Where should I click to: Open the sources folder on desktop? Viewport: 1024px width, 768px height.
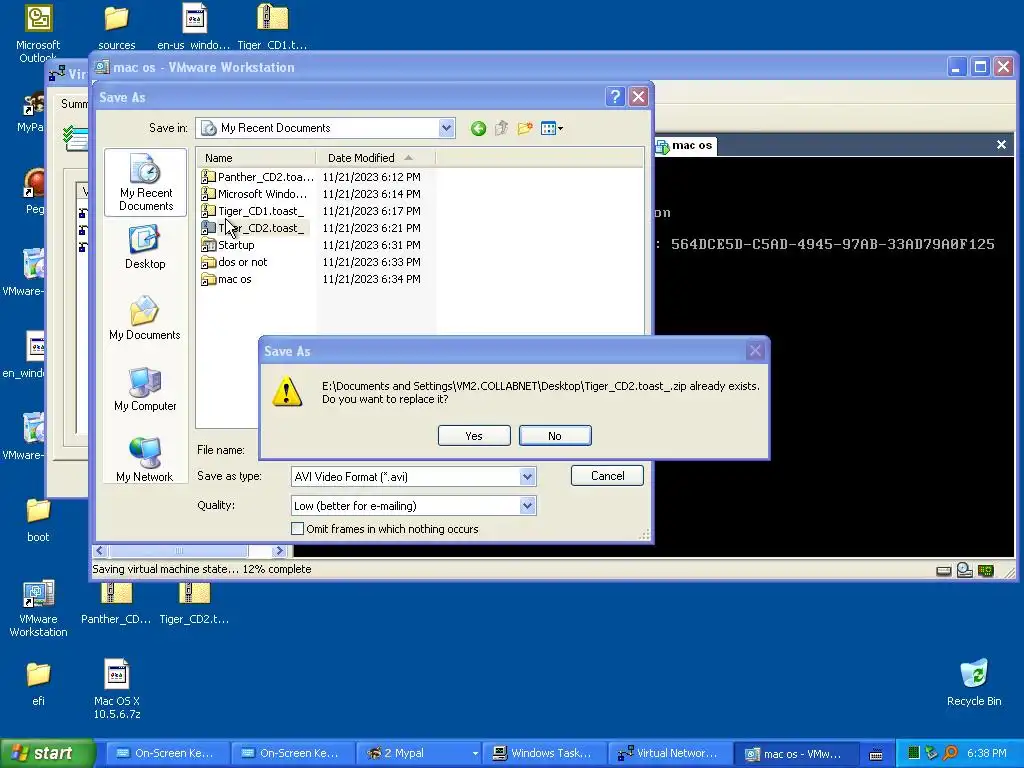coord(117,27)
